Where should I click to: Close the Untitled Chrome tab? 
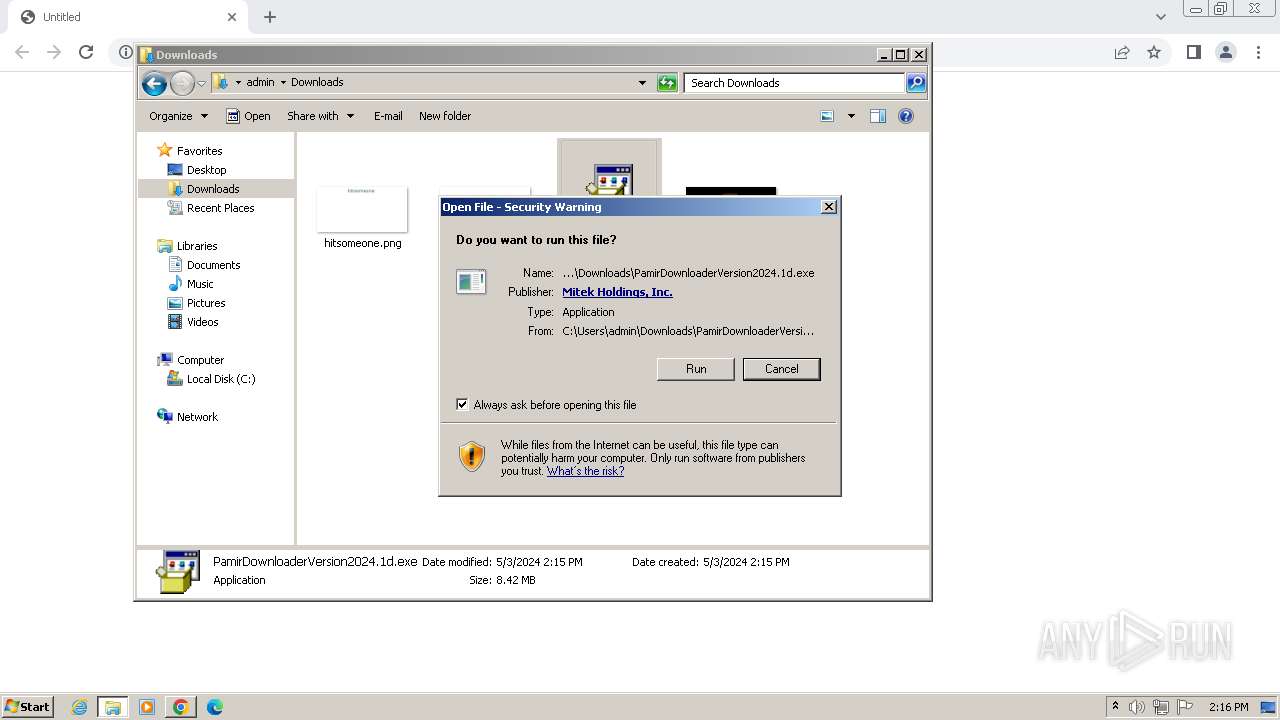[x=232, y=17]
